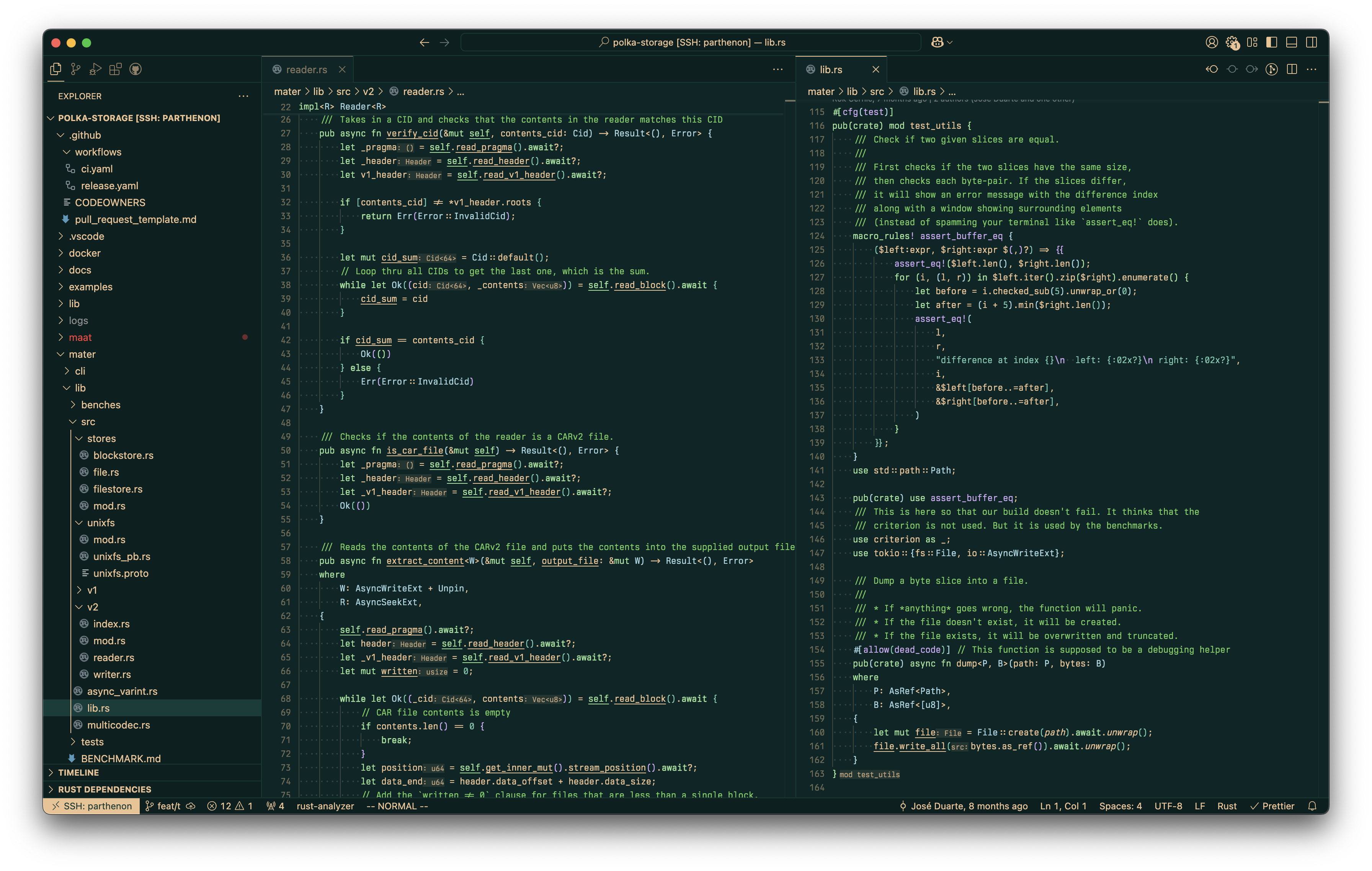This screenshot has width=1372, height=871.
Task: Expand the docker folder in the explorer
Action: 84,253
